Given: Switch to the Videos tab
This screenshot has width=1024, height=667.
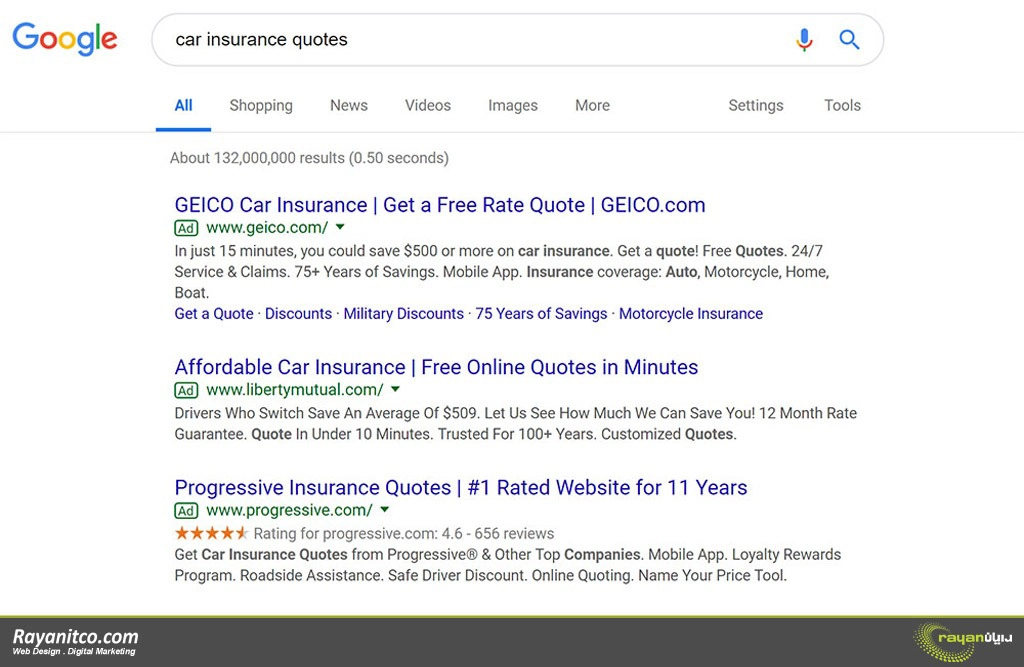Looking at the screenshot, I should tap(428, 105).
